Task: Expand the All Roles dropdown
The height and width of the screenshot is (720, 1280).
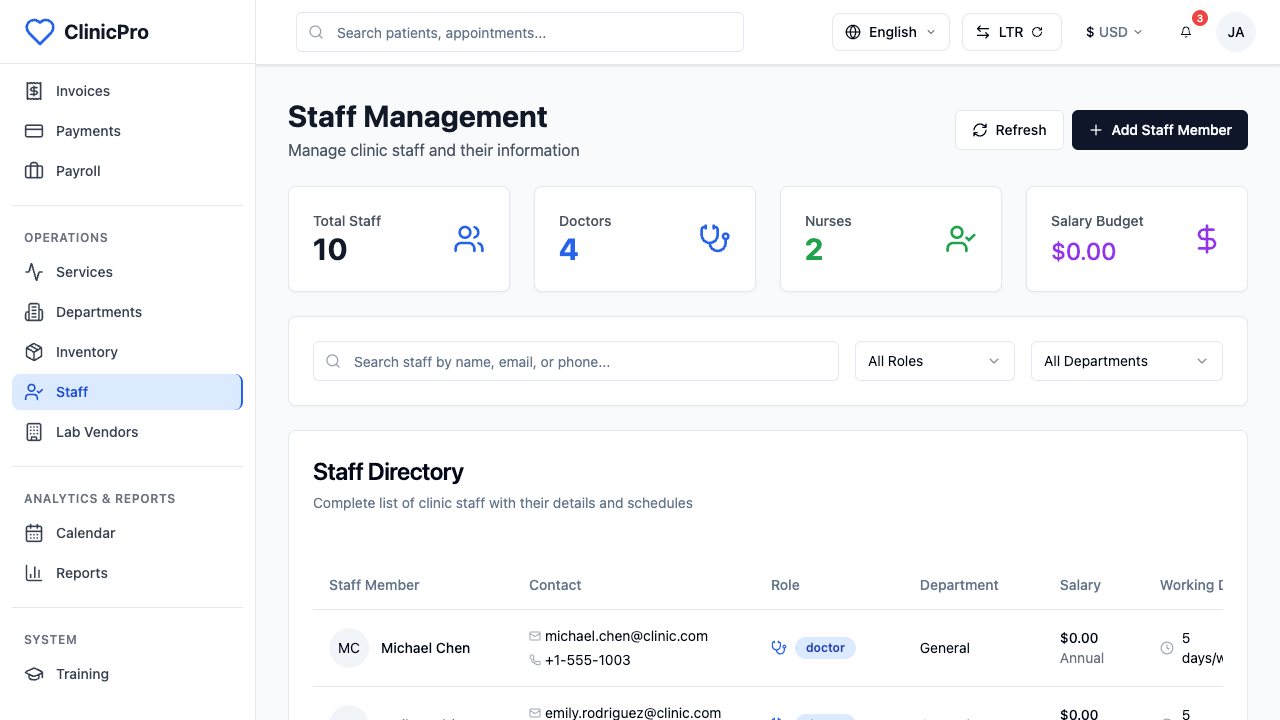Action: coord(935,361)
